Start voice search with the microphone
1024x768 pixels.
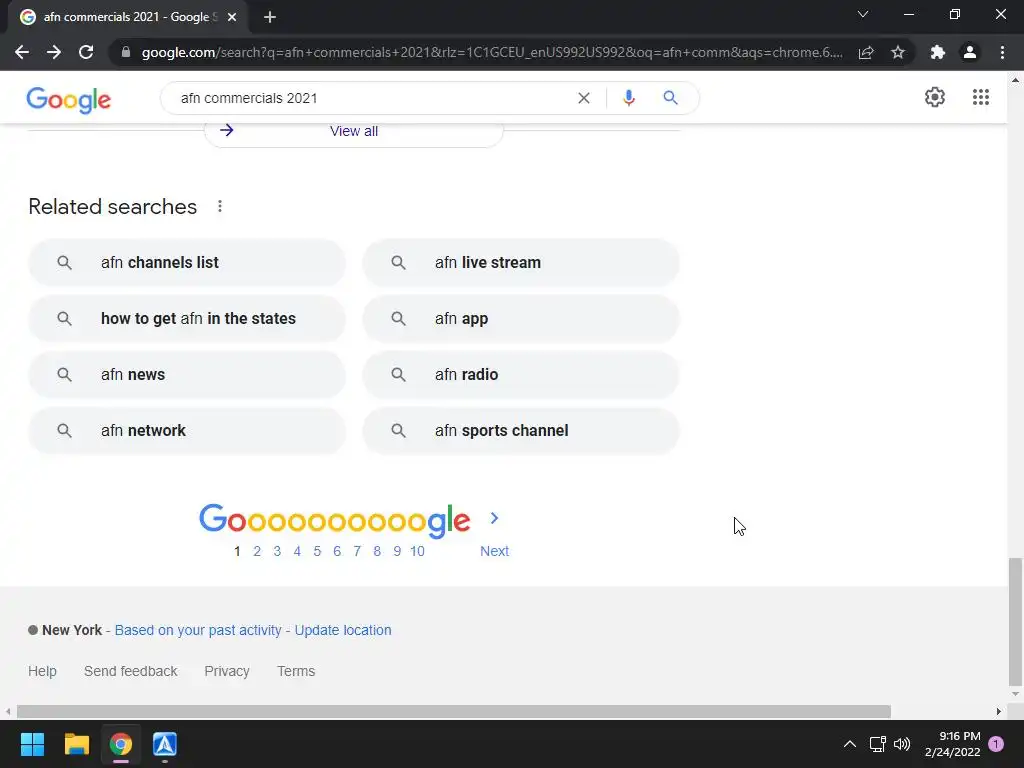[x=629, y=98]
